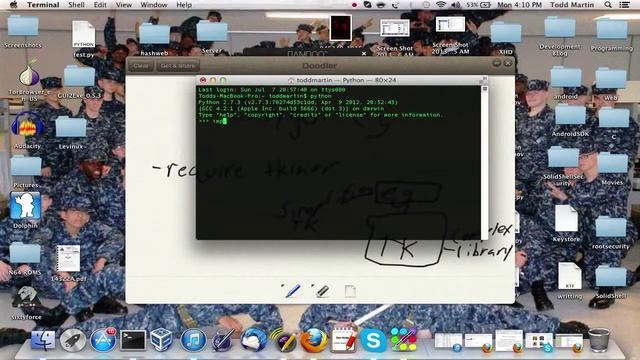
Task: Click the Mon 4:10 PM clock
Action: [519, 5]
